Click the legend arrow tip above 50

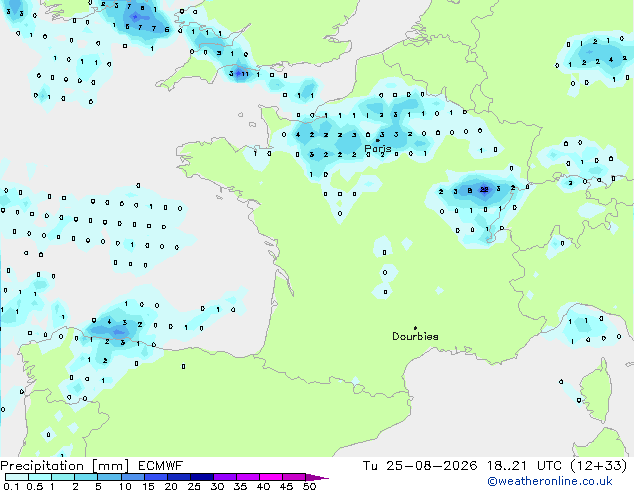tap(317, 477)
